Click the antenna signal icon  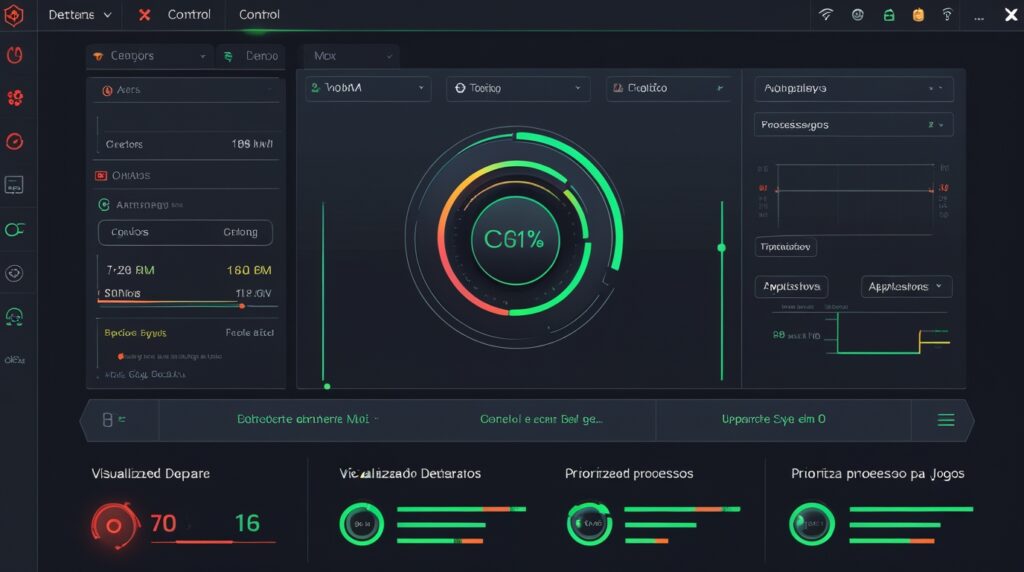(947, 14)
